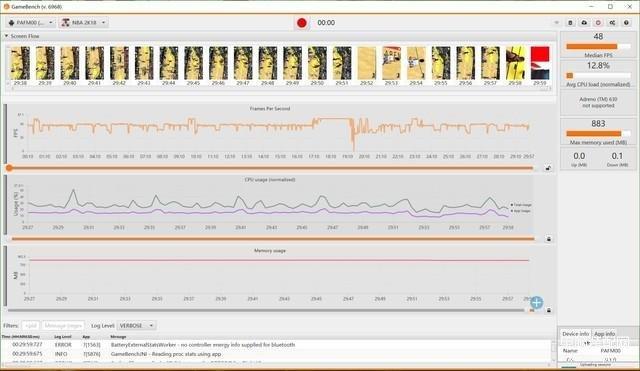This screenshot has height=371, width=640.
Task: Select the red 29:59 screenshot thumbnail
Action: click(540, 66)
